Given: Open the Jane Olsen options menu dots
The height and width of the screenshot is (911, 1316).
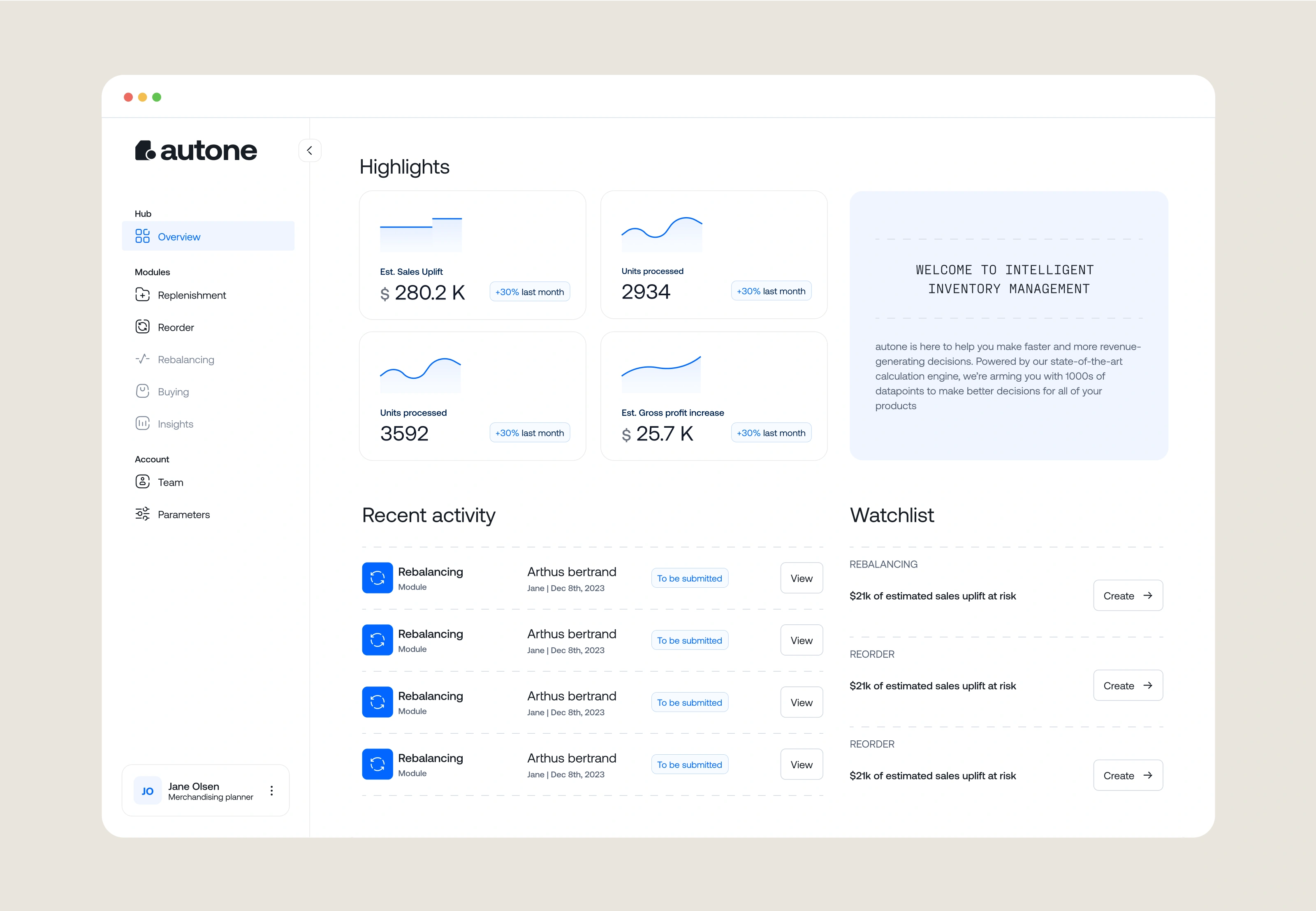Looking at the screenshot, I should [x=272, y=790].
